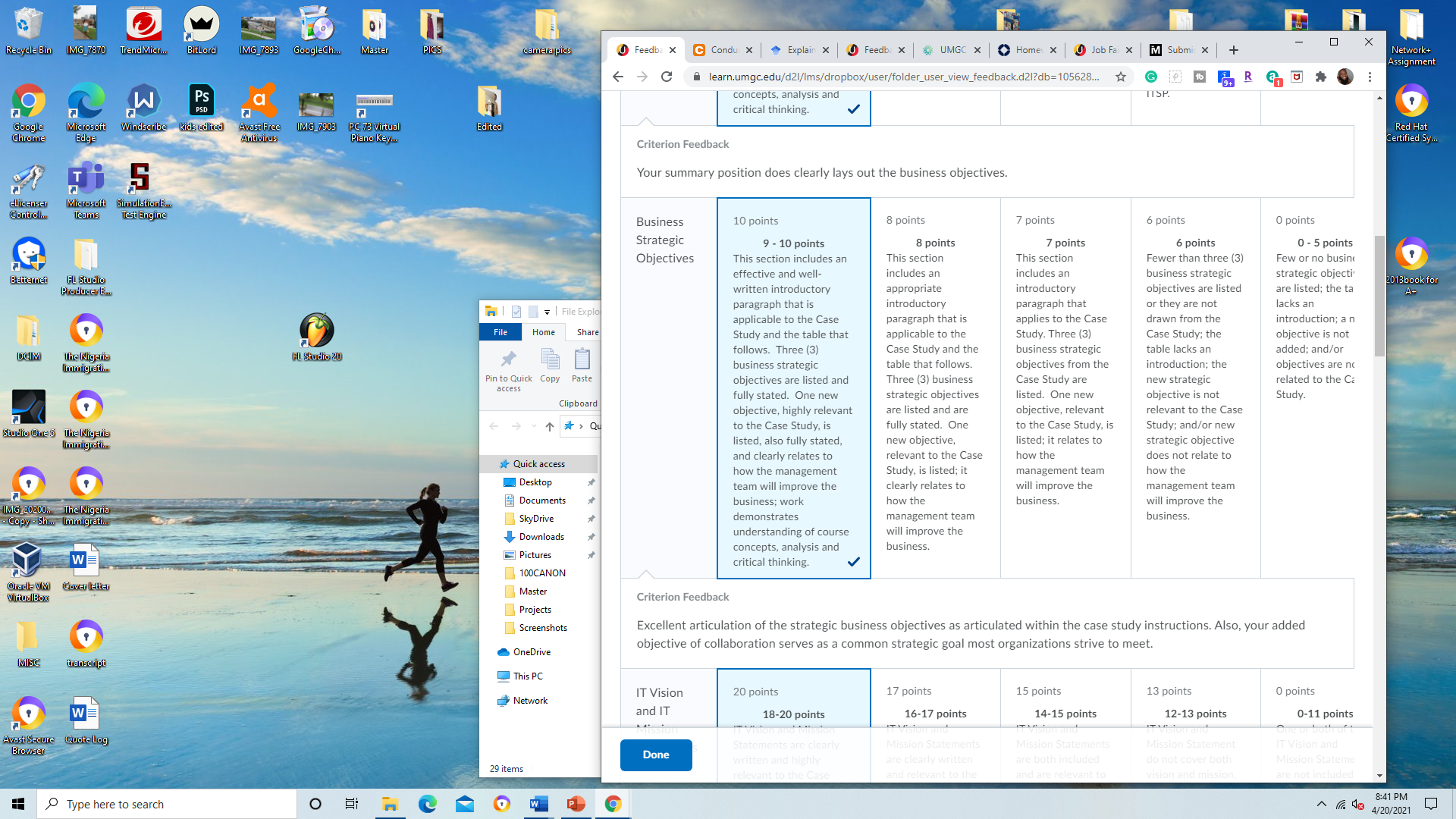Go up one folder in File Explorer
This screenshot has height=819, width=1456.
coord(549,426)
